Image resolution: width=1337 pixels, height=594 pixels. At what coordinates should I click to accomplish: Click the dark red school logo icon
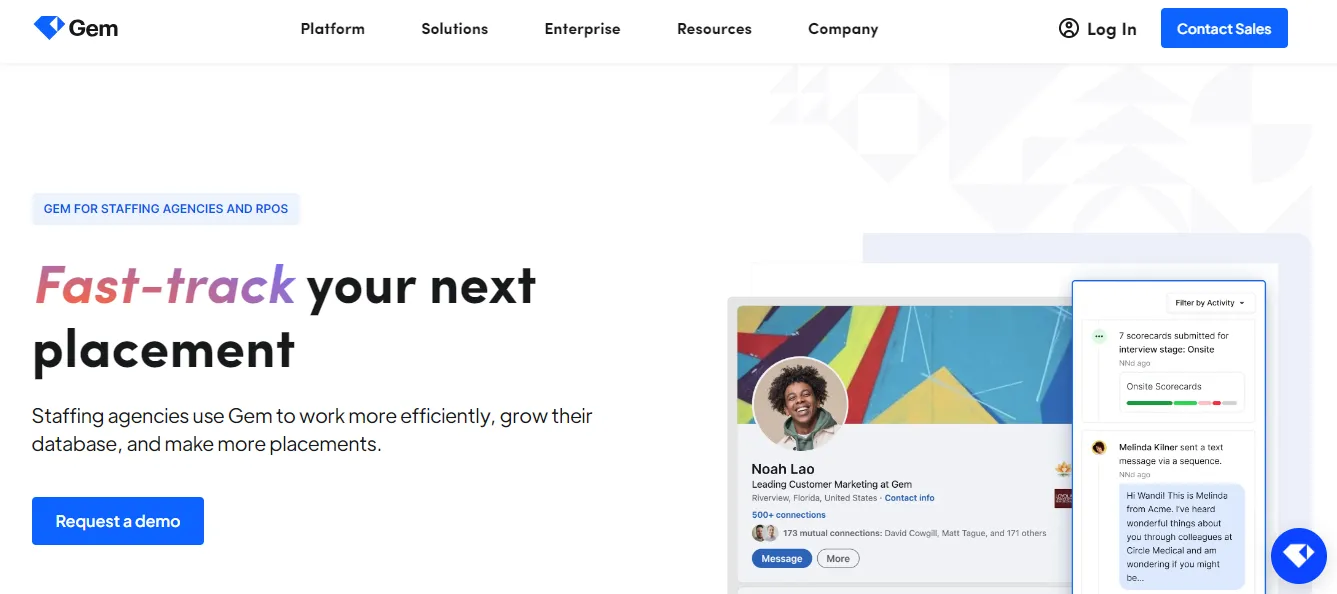(1063, 498)
